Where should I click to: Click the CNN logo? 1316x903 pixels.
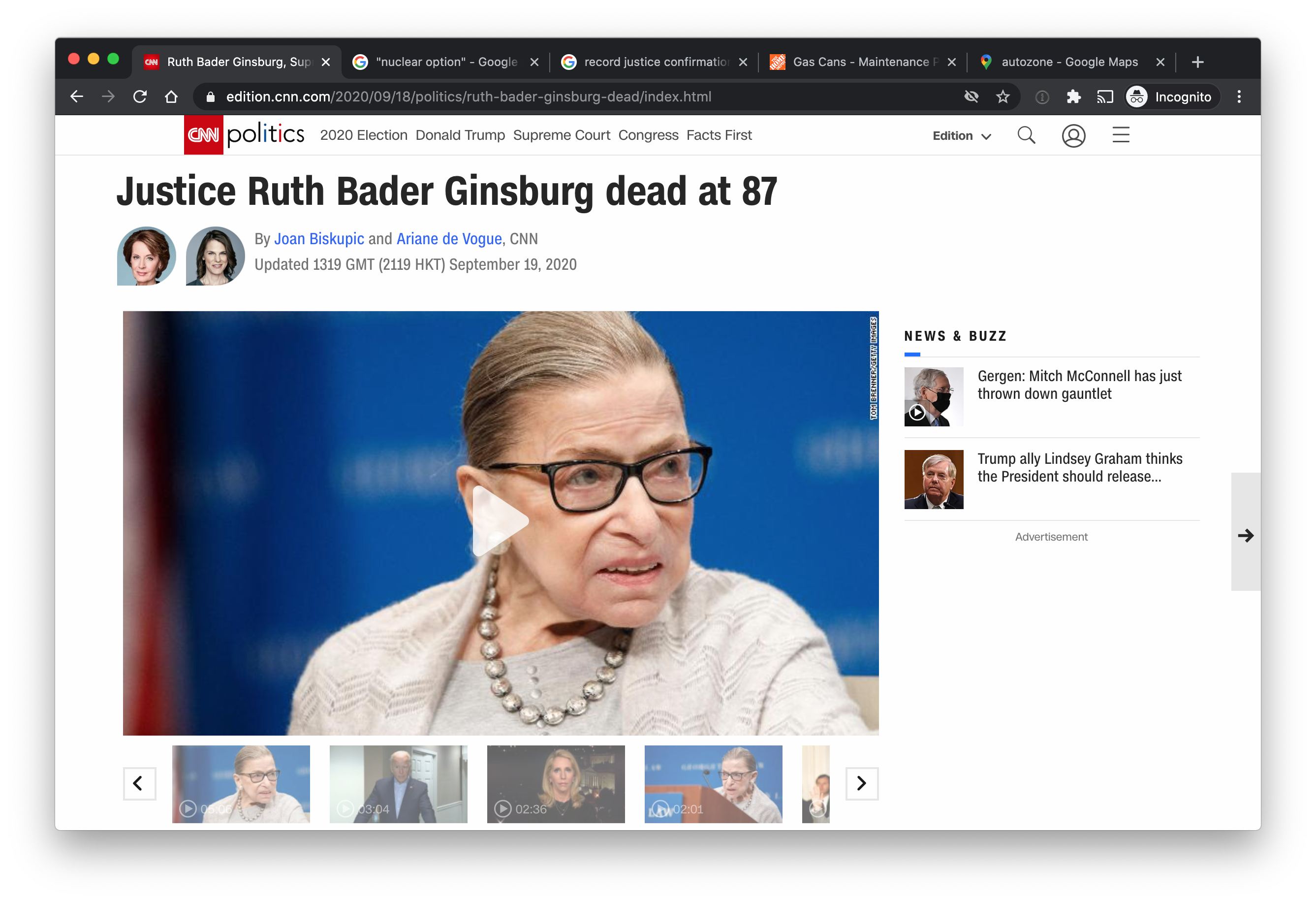coord(203,135)
